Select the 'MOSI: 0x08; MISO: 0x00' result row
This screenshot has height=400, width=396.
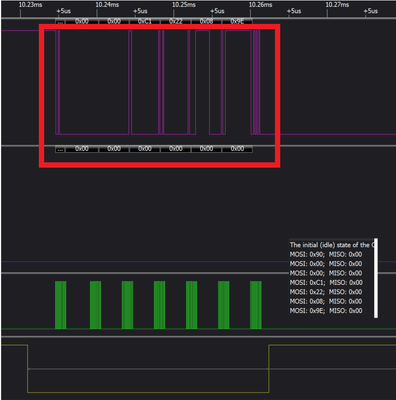pos(326,301)
